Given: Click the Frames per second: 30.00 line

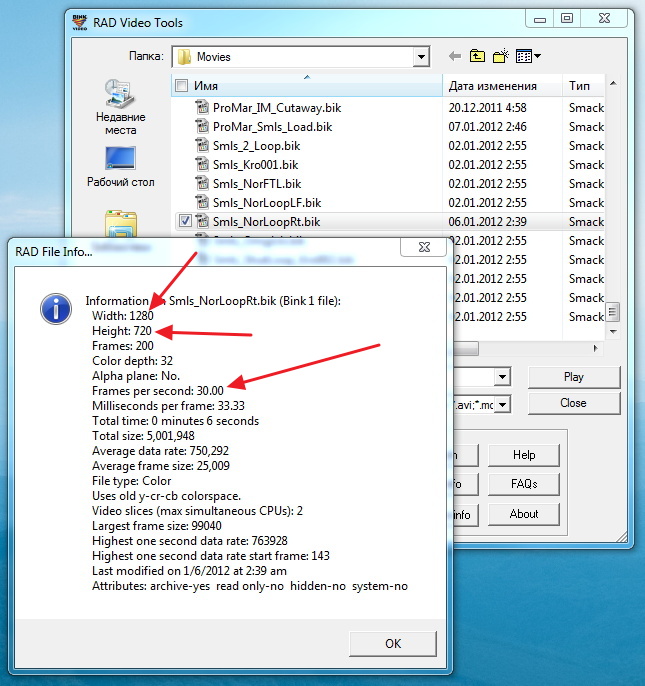Looking at the screenshot, I should [158, 391].
